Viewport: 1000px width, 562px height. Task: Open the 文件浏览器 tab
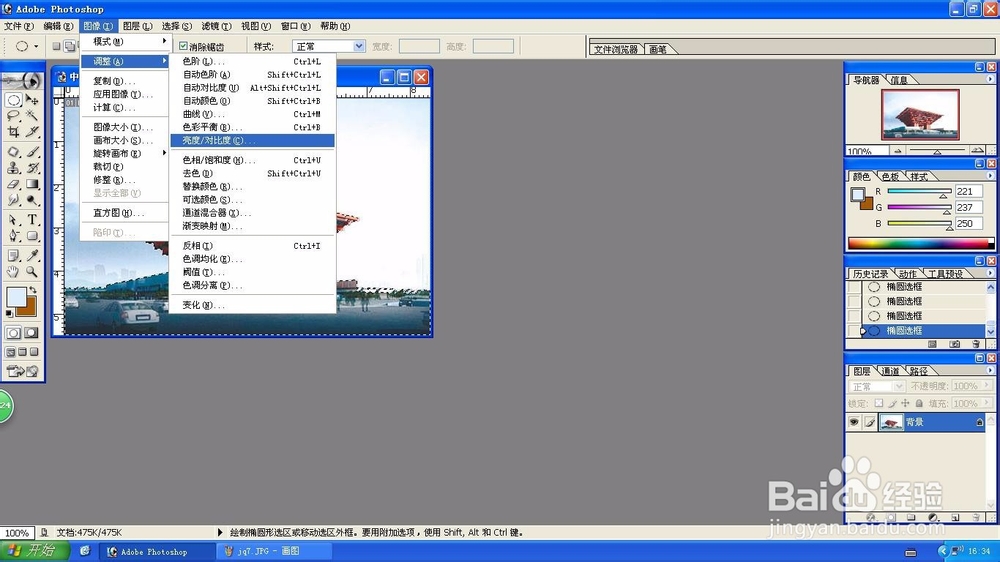[615, 49]
